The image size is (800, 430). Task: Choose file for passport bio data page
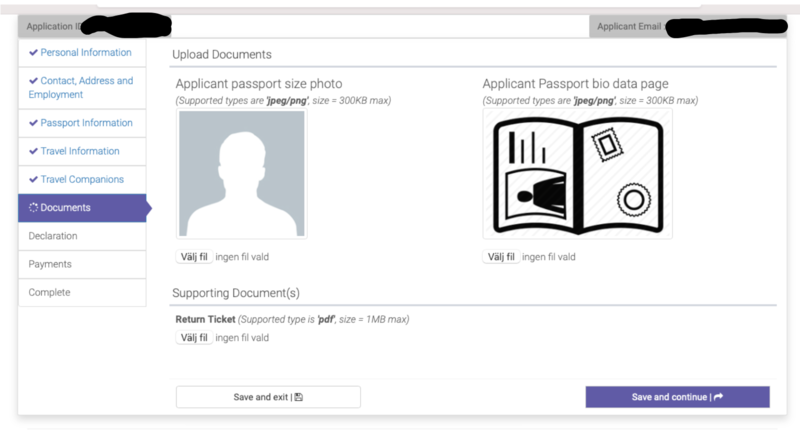500,257
